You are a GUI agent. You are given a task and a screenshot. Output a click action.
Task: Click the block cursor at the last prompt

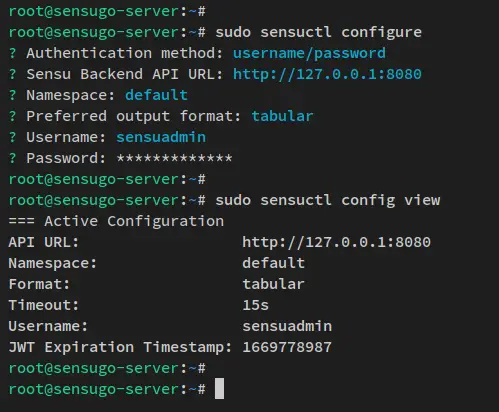[219, 388]
